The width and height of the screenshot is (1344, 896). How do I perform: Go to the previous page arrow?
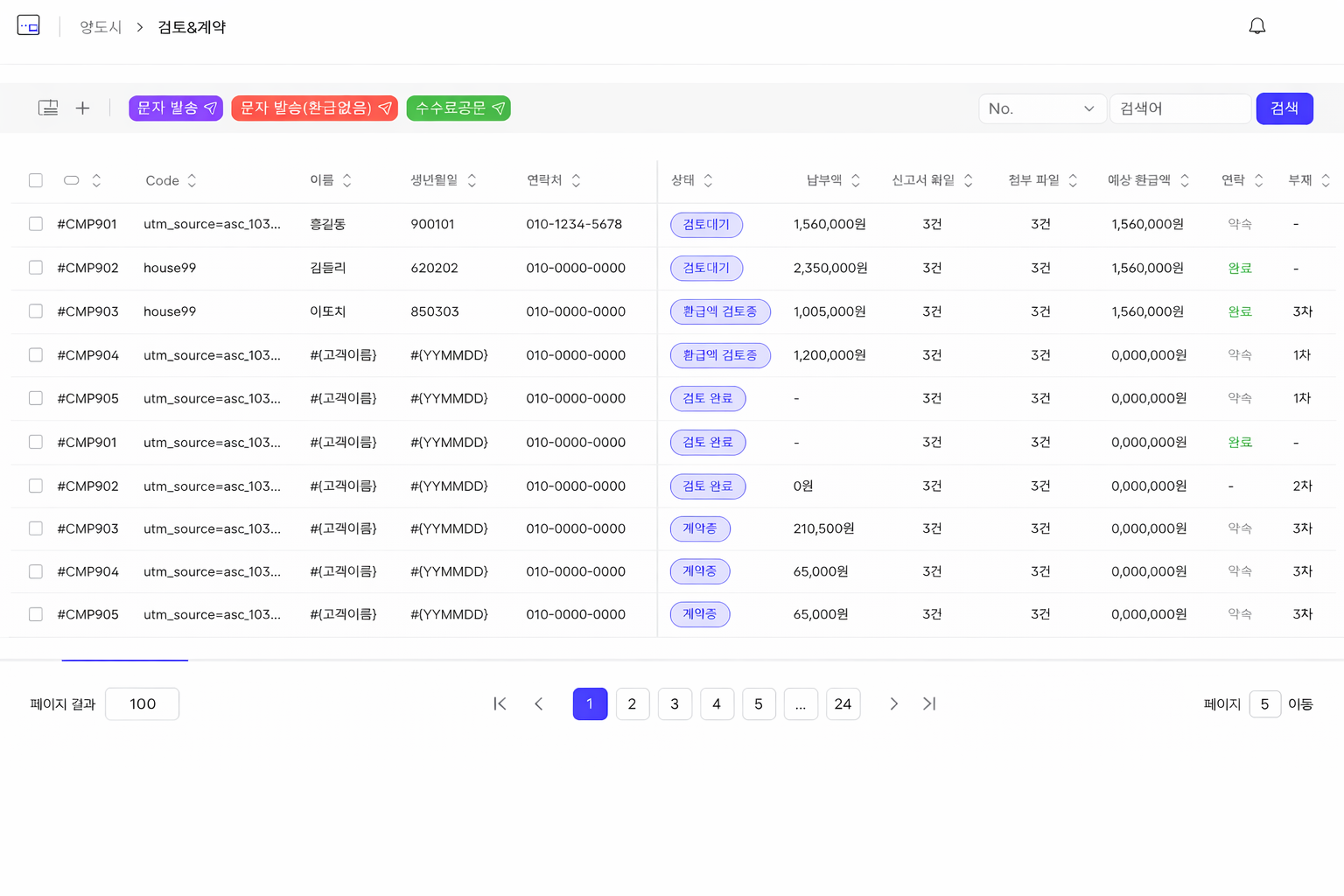tap(539, 703)
